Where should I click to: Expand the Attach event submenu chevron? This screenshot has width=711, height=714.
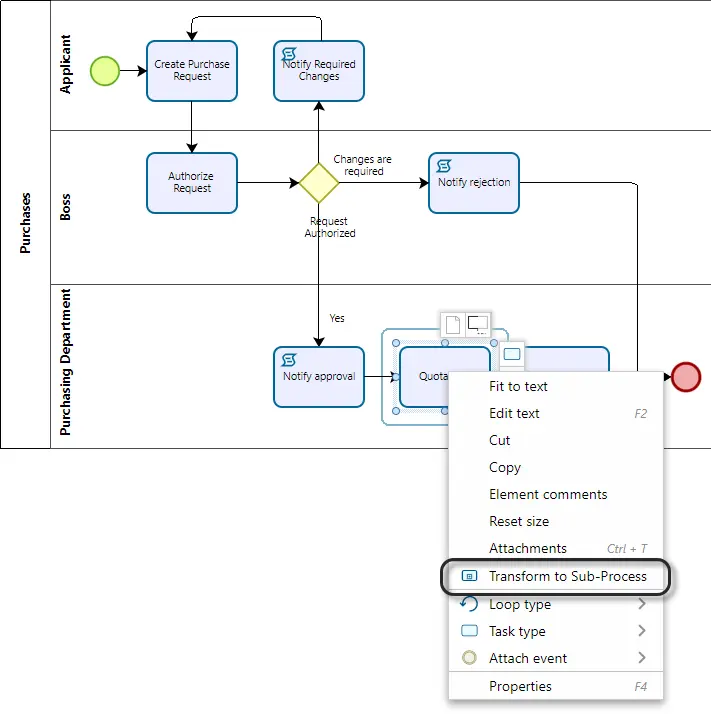tap(642, 658)
